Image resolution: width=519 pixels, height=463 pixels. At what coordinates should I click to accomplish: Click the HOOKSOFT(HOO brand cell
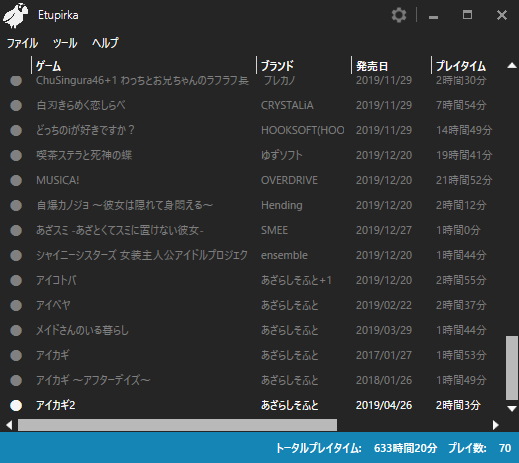pyautogui.click(x=303, y=130)
